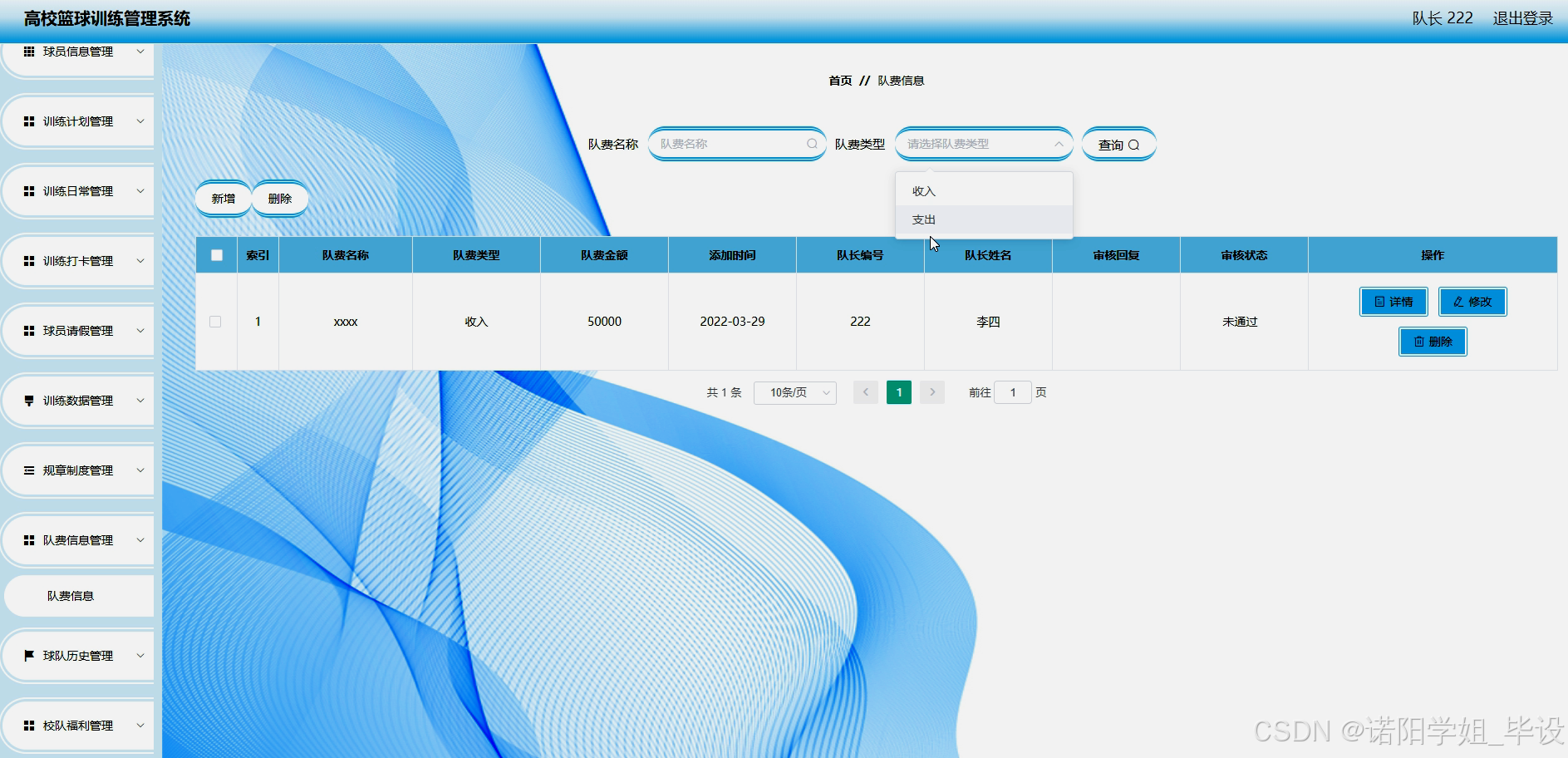Click the 2022-03-29 date cell
1568x758 pixels.
[732, 322]
